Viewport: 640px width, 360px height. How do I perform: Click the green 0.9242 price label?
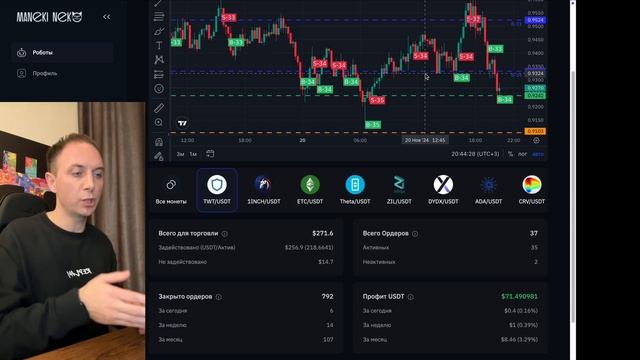click(535, 96)
